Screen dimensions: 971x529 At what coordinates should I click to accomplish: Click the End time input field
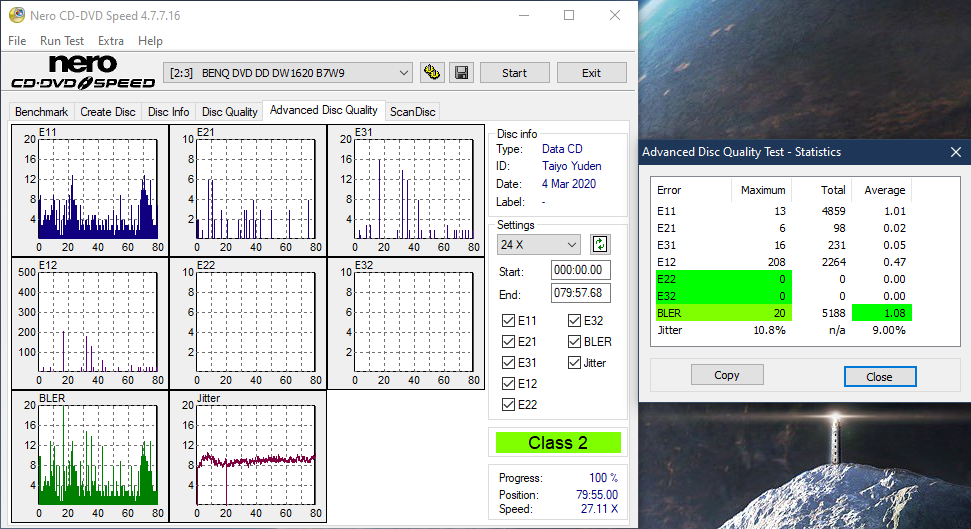click(x=581, y=293)
